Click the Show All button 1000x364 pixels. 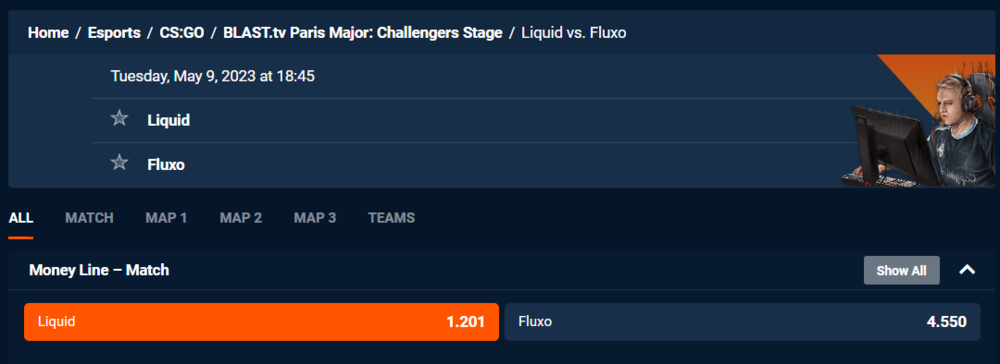point(901,270)
